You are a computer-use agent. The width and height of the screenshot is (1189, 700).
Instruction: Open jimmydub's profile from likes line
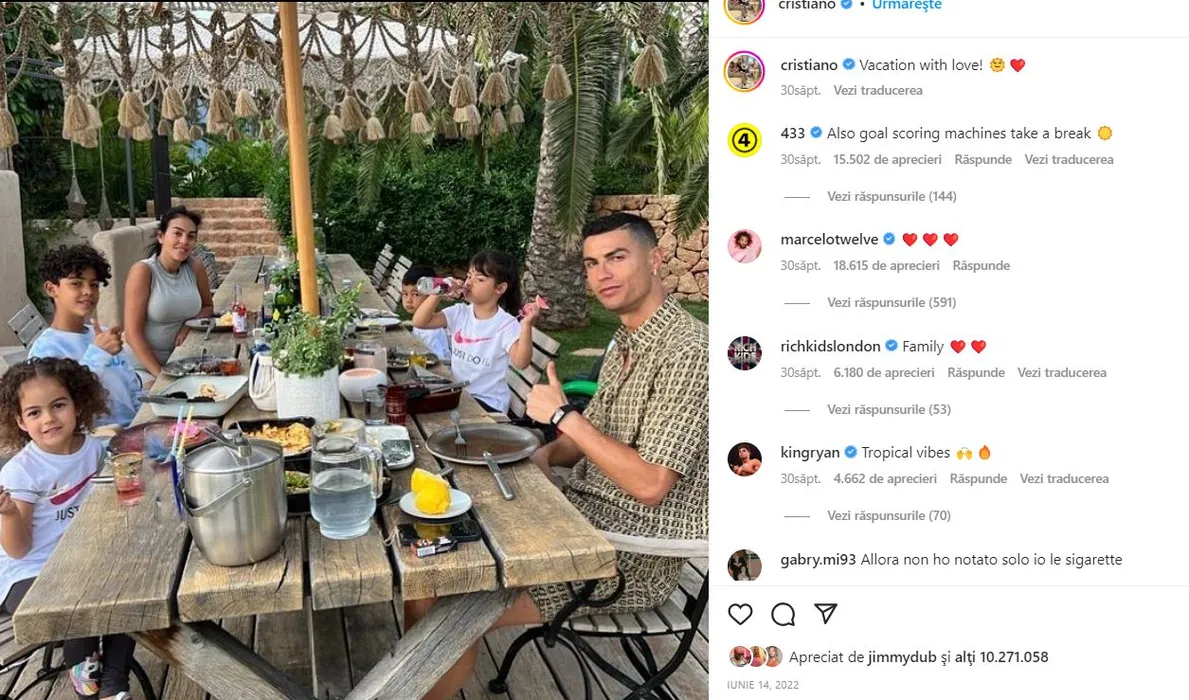(x=892, y=657)
